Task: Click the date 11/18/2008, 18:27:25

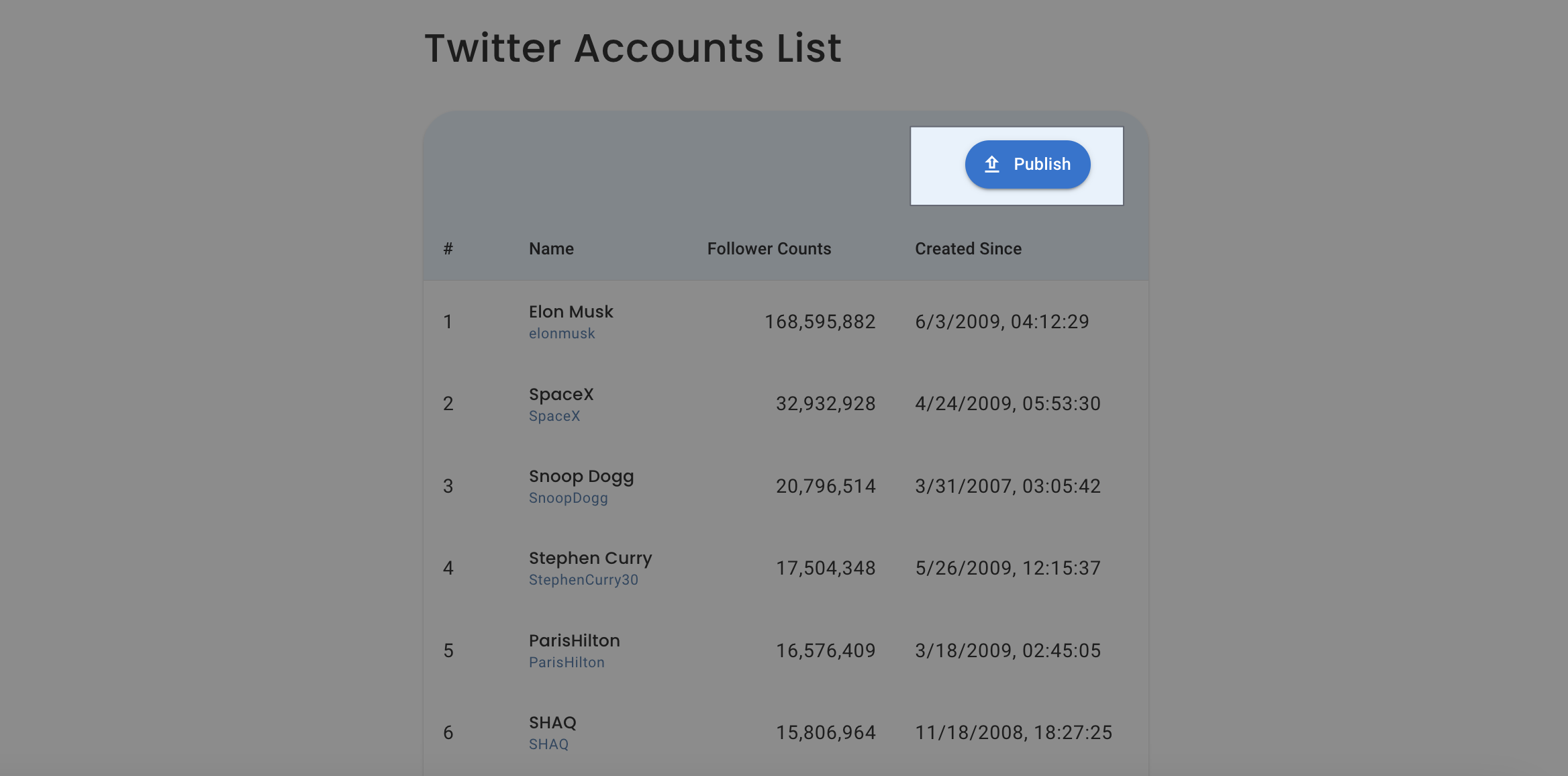Action: 1014,733
